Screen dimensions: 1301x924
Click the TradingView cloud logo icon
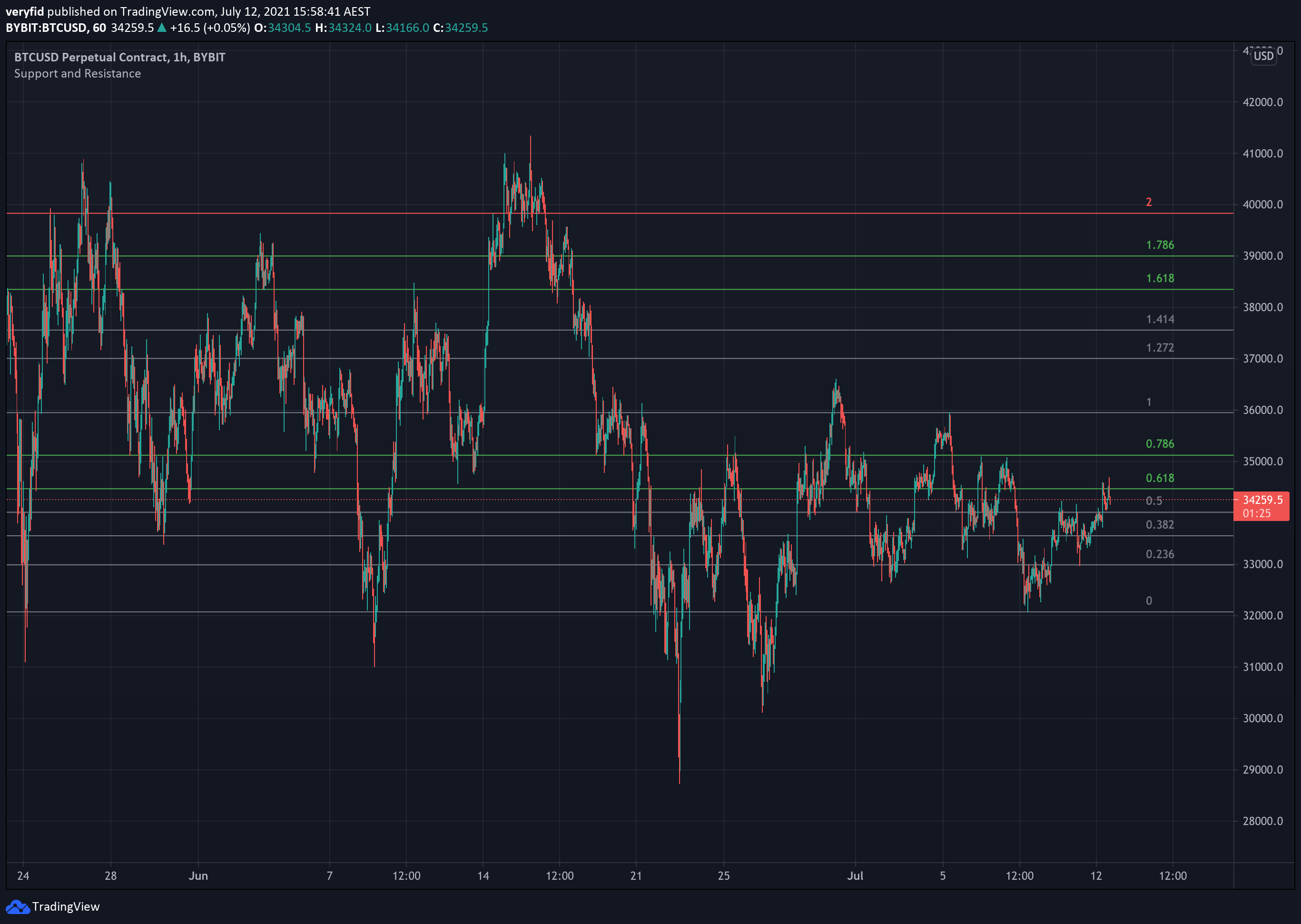pyautogui.click(x=17, y=906)
